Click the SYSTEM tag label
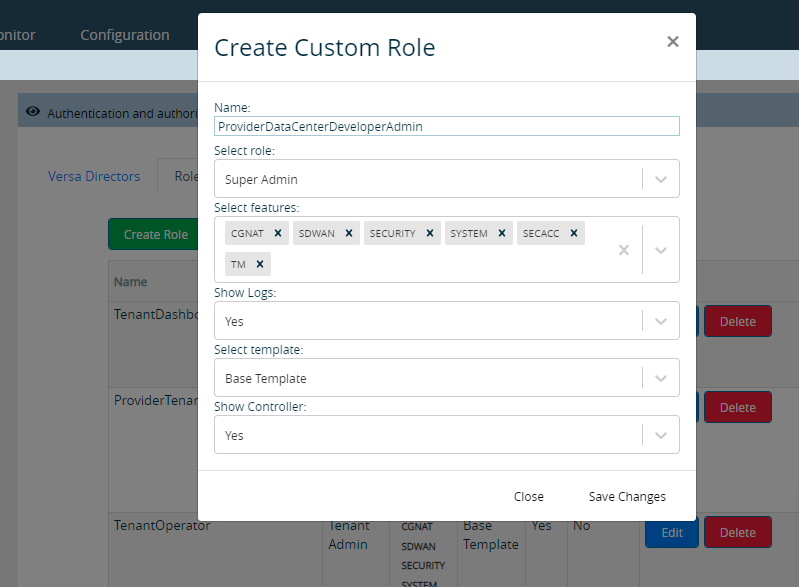Viewport: 799px width, 587px height. [x=469, y=233]
